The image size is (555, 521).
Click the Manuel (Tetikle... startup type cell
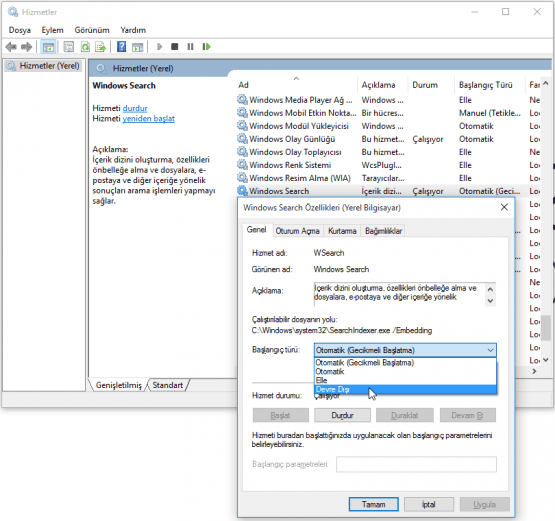(490, 113)
